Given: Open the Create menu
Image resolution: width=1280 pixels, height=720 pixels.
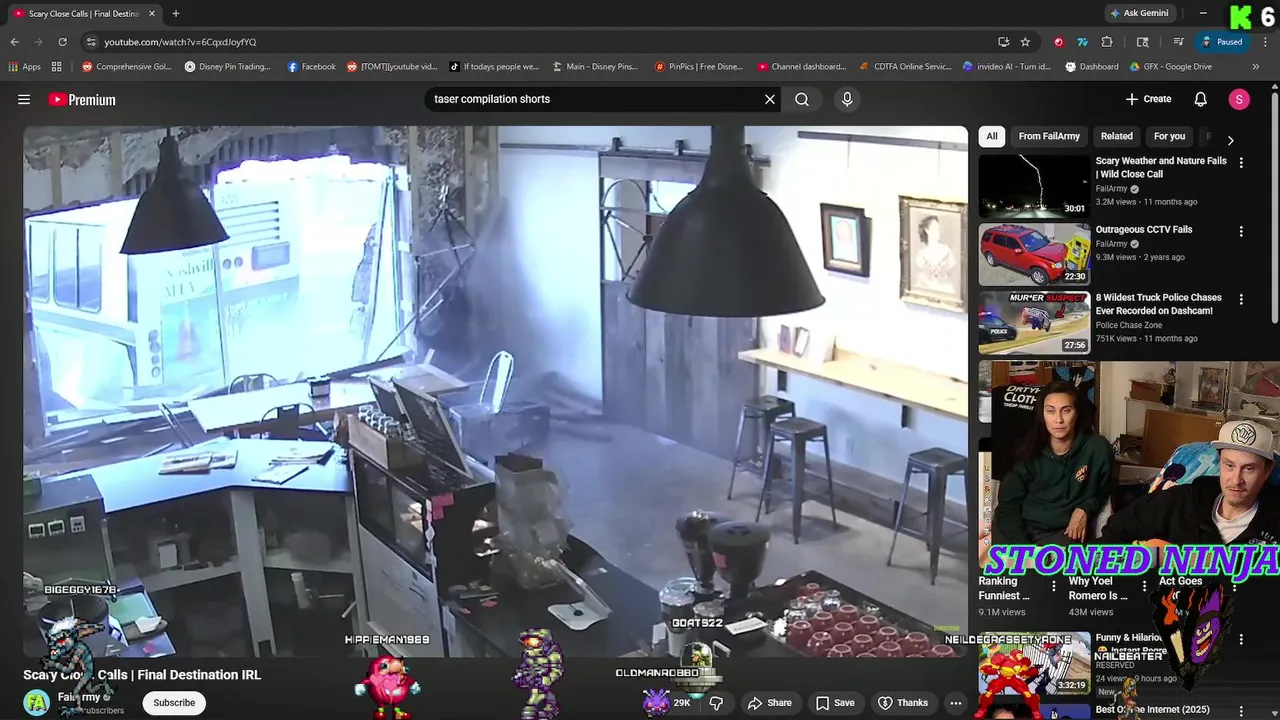Looking at the screenshot, I should 1148,99.
